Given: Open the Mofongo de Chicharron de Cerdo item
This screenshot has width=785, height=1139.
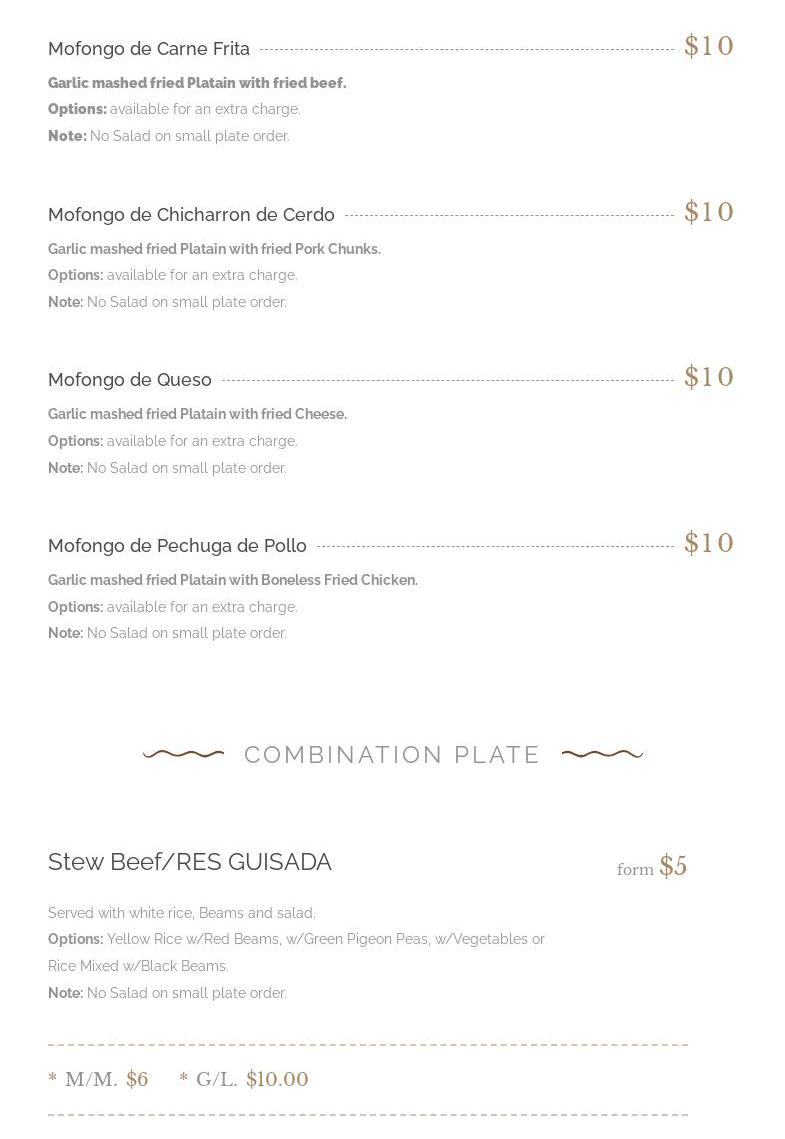Looking at the screenshot, I should click(191, 215).
